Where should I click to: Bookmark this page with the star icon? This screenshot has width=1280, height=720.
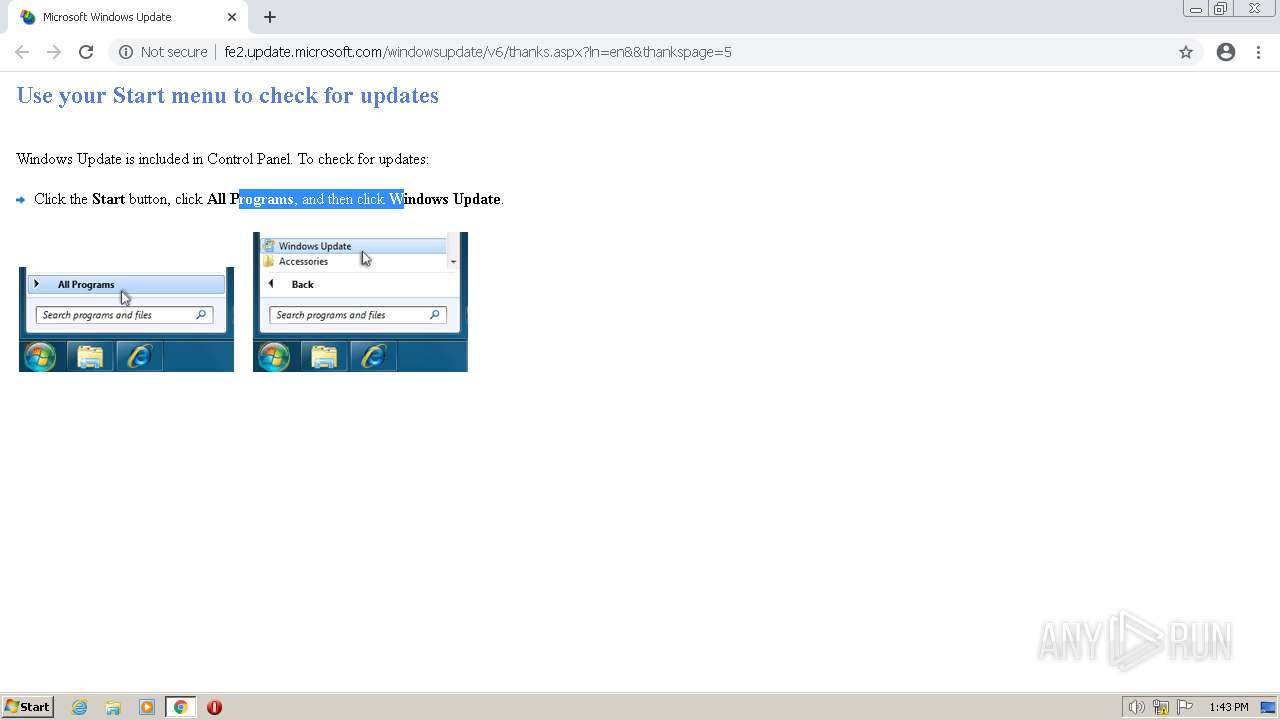pyautogui.click(x=1186, y=52)
